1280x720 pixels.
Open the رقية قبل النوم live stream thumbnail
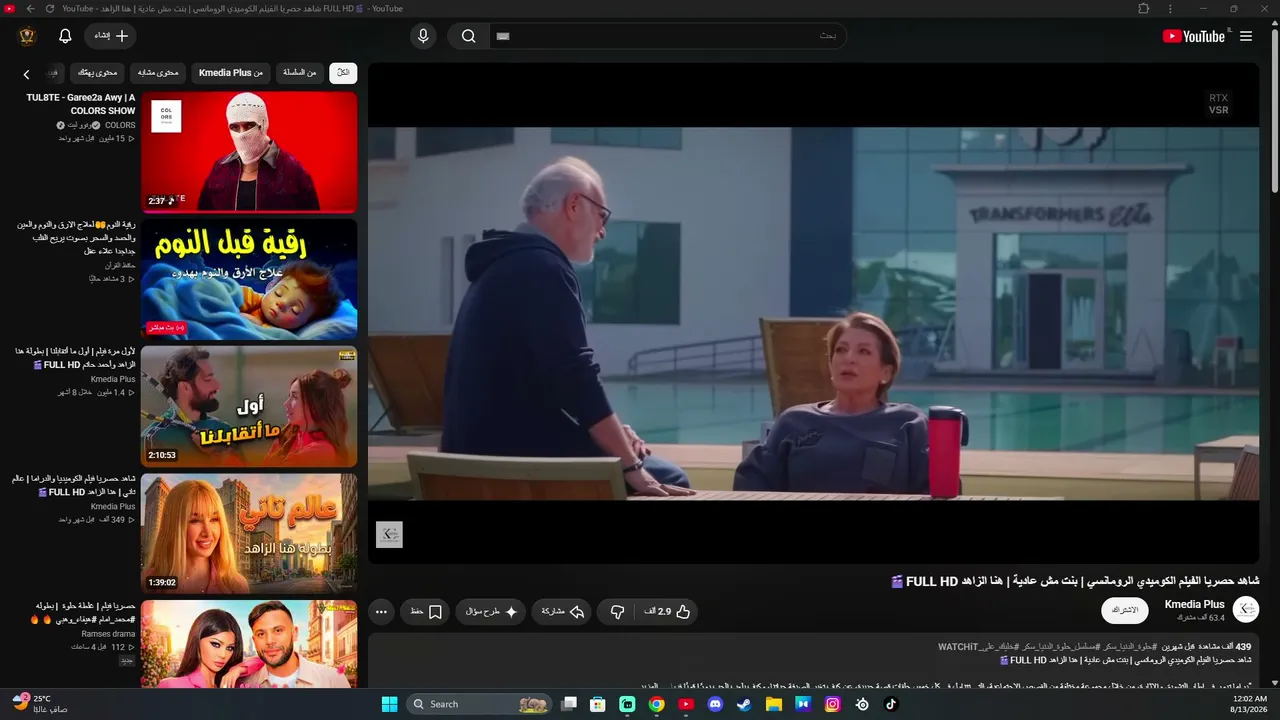coord(249,279)
